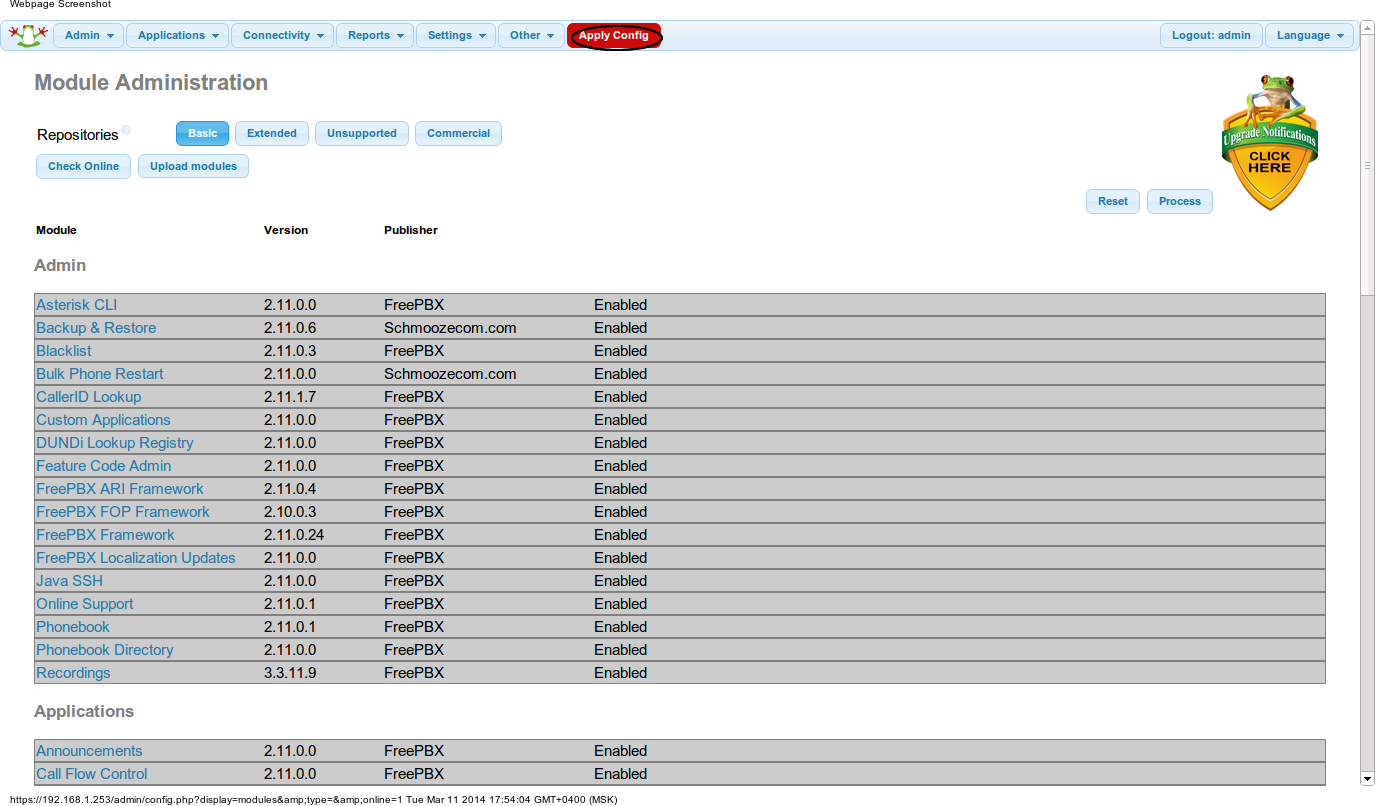The image size is (1375, 806).
Task: Open the Applications dropdown menu
Action: click(x=178, y=35)
